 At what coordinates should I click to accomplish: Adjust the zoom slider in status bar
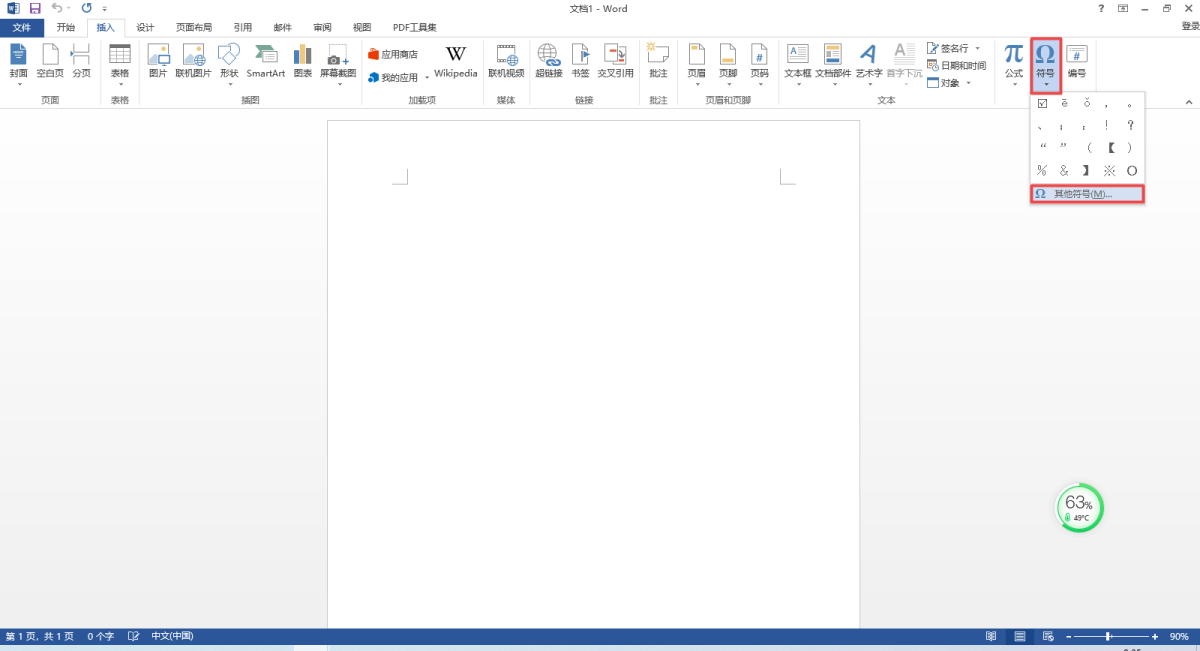tap(1107, 636)
